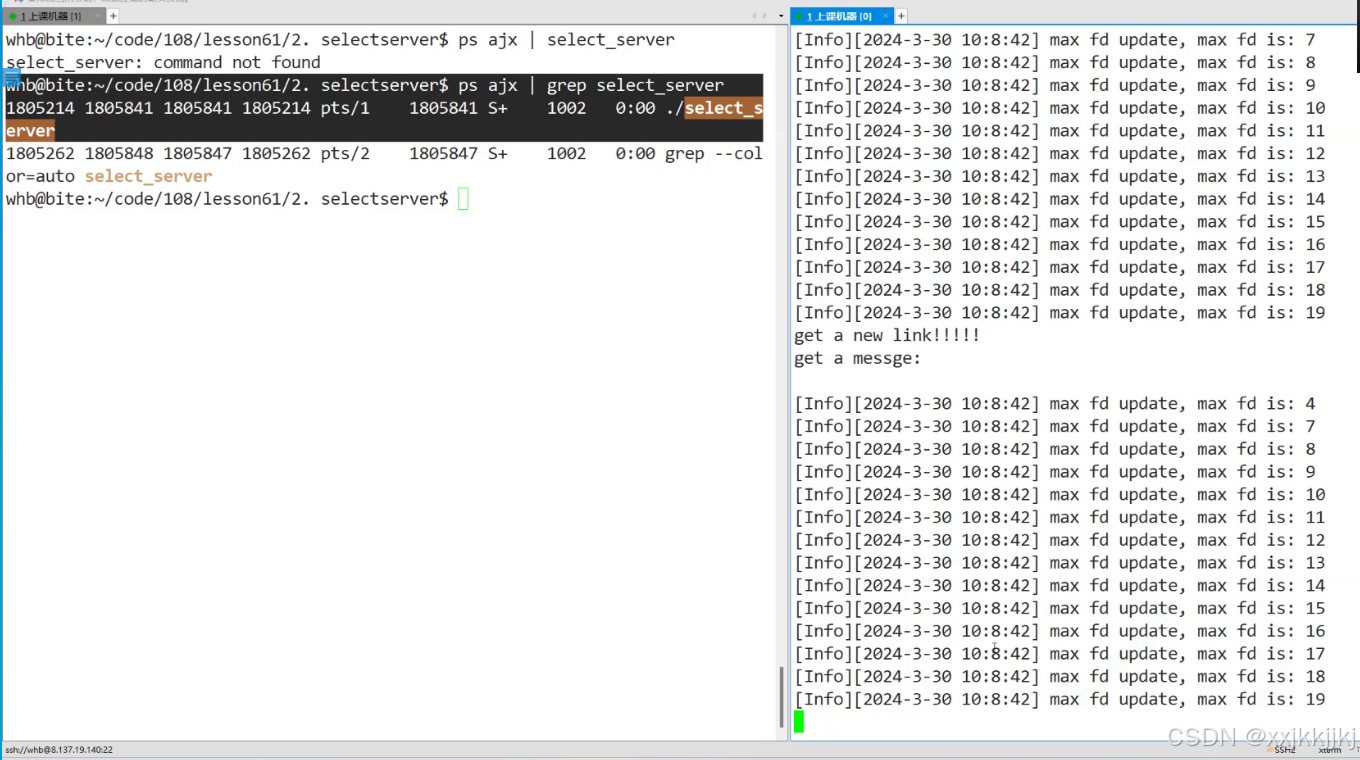Screen dimensions: 1360x760
Task: Close the 1 上课机器 [1] tab
Action: tap(97, 16)
